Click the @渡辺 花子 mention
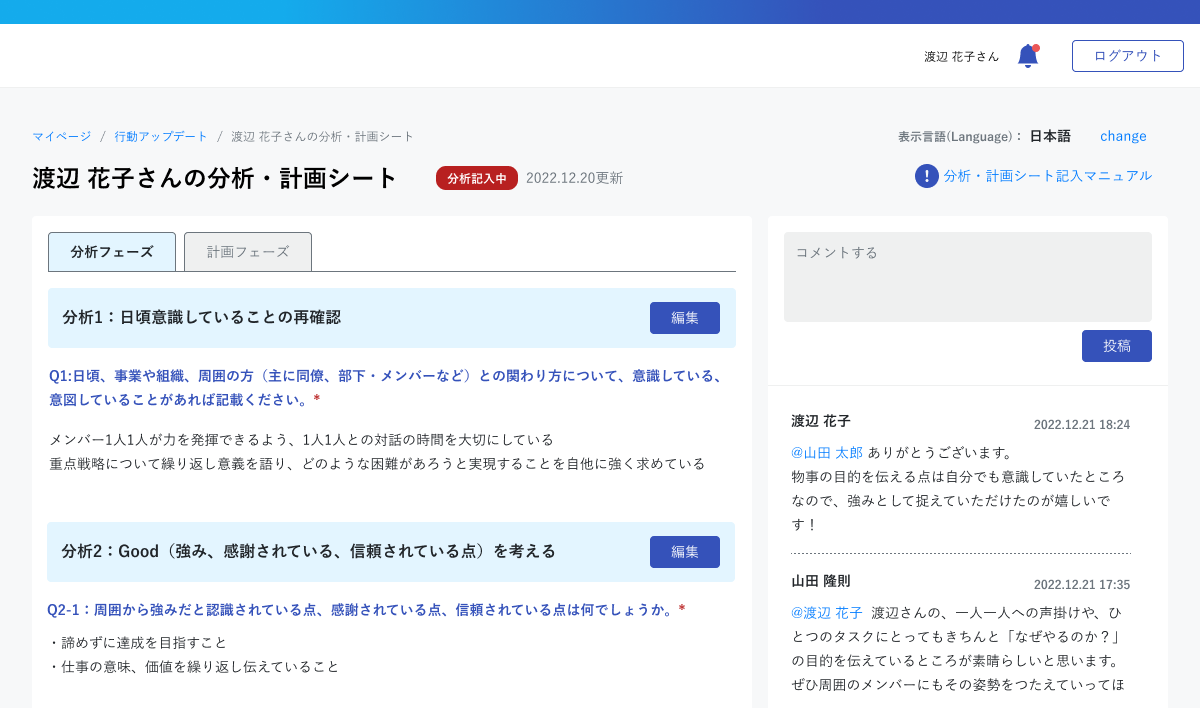This screenshot has height=708, width=1200. [x=827, y=613]
